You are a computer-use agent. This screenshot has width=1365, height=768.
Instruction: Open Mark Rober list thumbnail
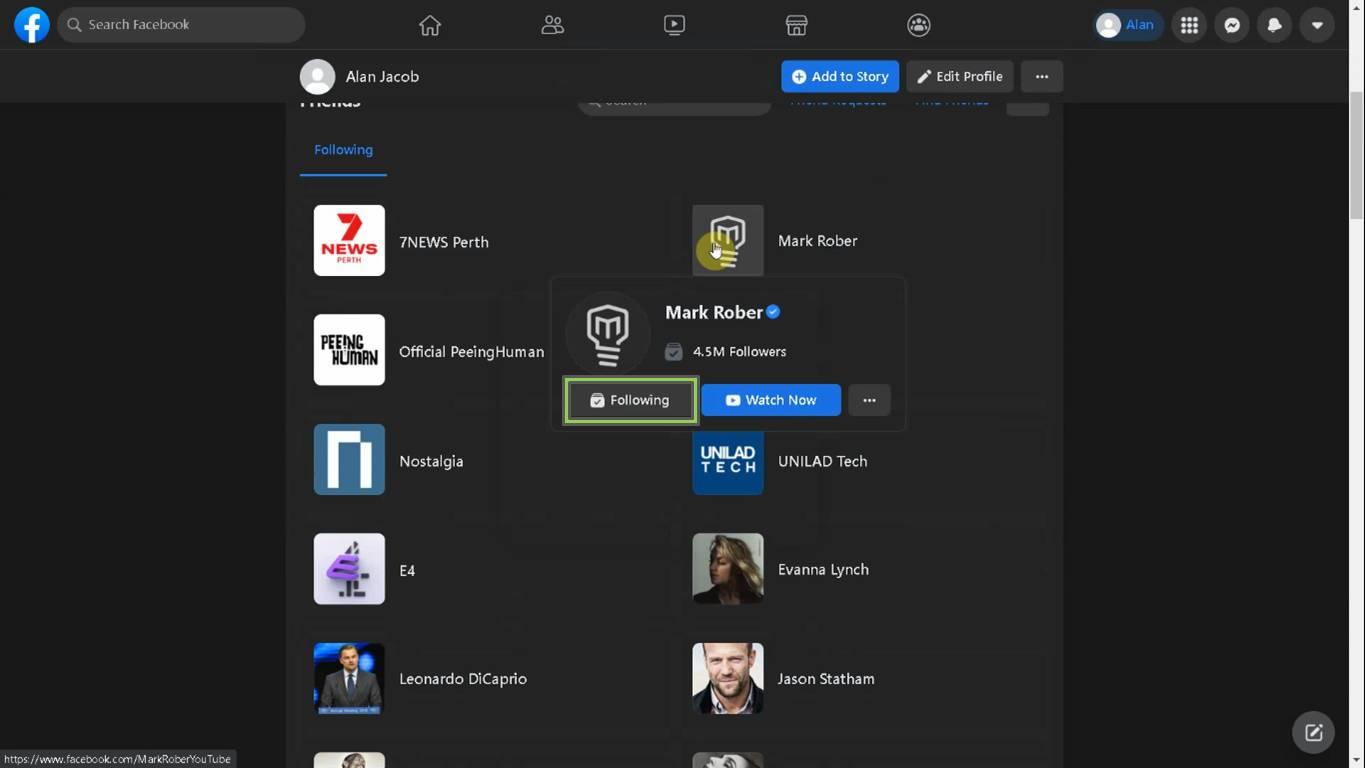click(728, 240)
